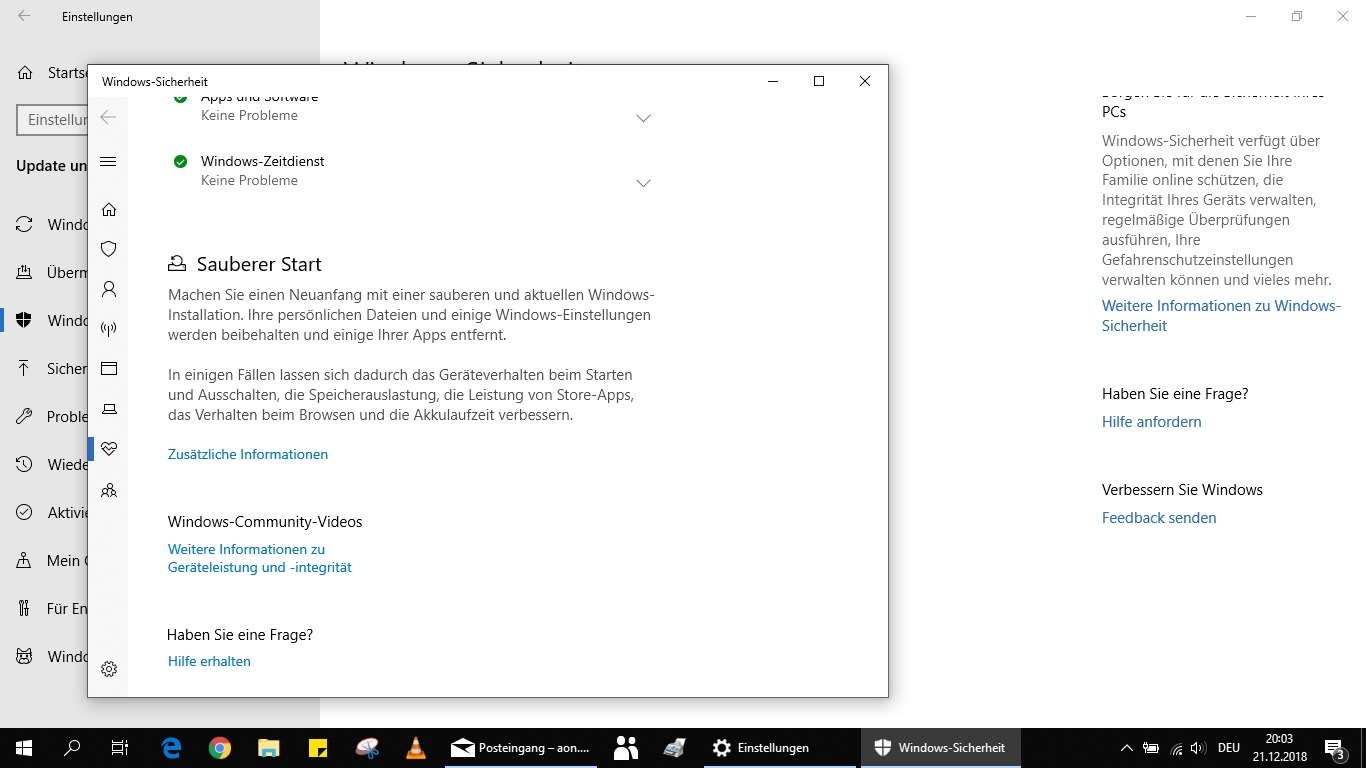Open Sticky Notes from the taskbar
The image size is (1366, 768).
coord(318,748)
